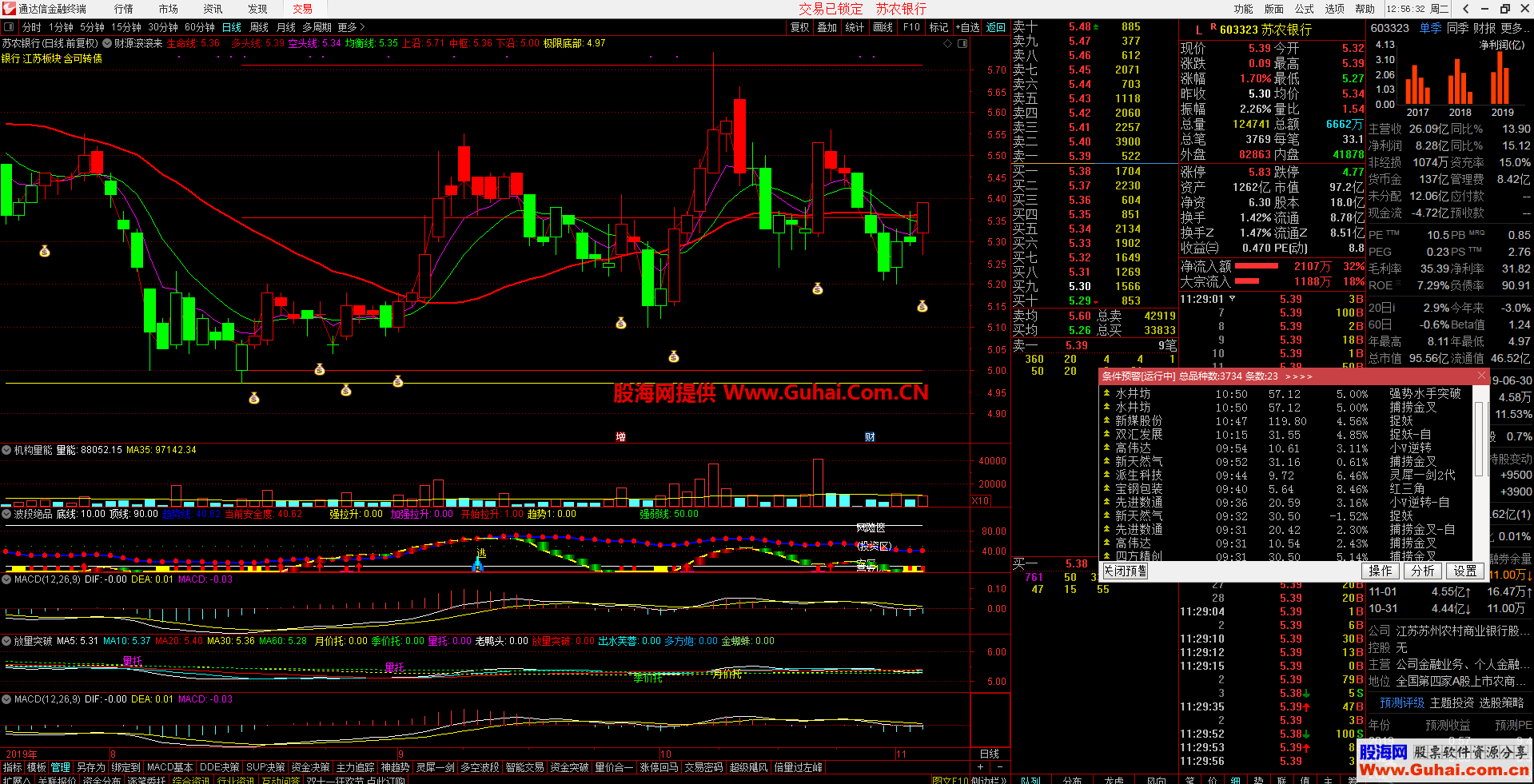Zoom out chart with minus button

pos(999,766)
